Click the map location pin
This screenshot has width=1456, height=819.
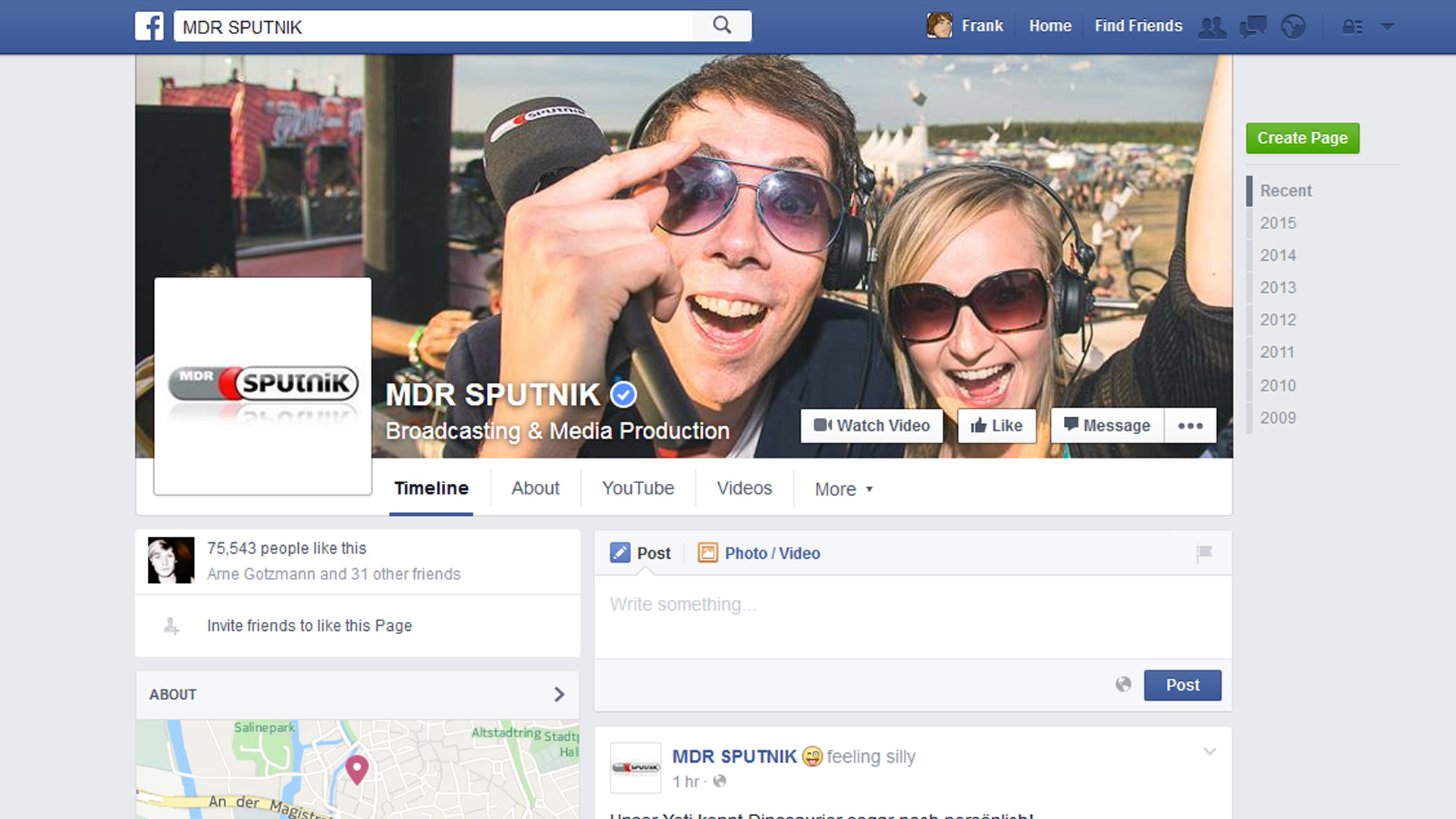356,769
